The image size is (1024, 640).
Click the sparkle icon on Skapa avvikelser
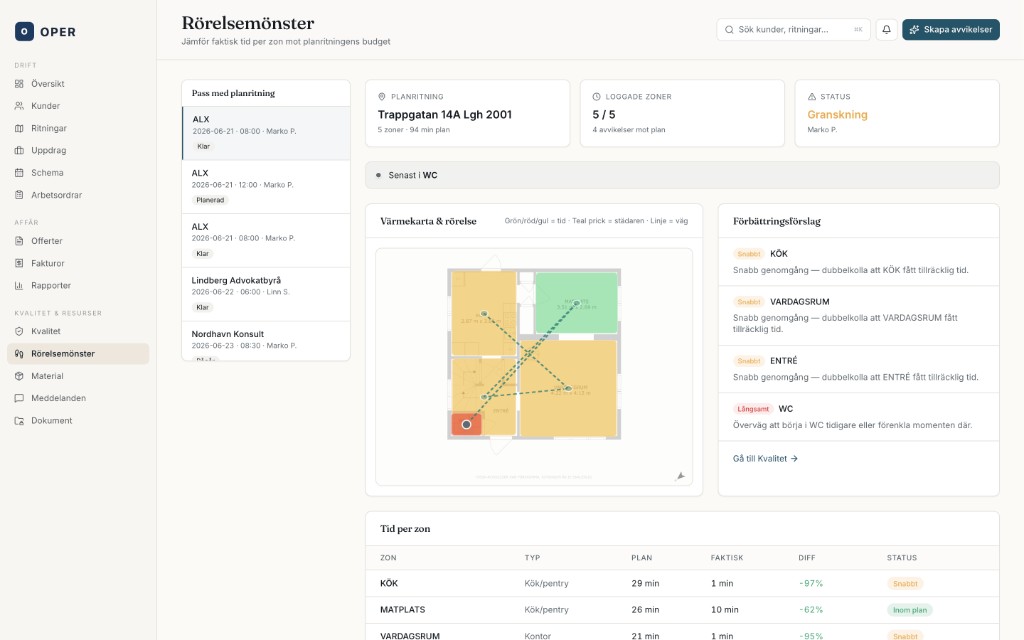pyautogui.click(x=914, y=29)
